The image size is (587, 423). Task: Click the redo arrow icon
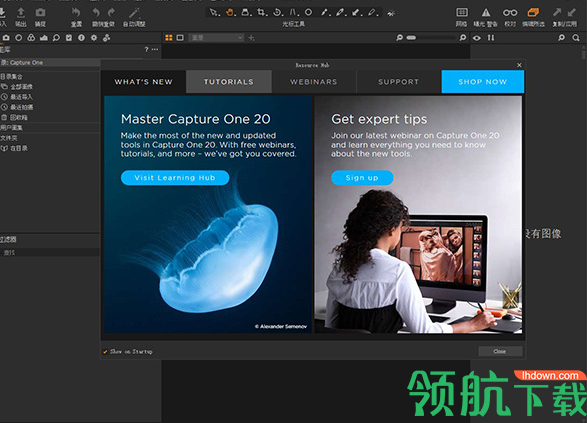coord(111,12)
